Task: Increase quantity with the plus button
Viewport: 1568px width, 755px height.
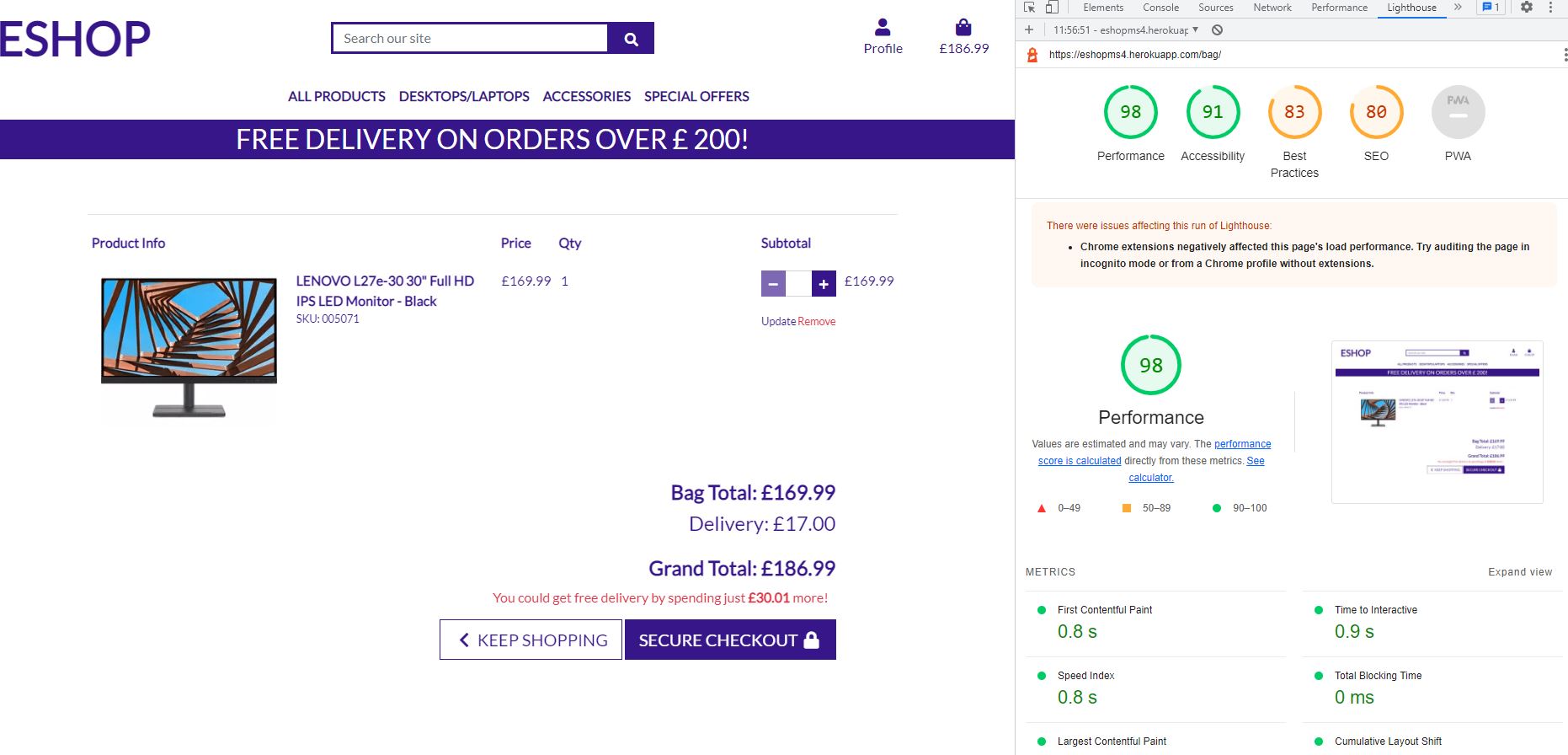Action: tap(824, 284)
